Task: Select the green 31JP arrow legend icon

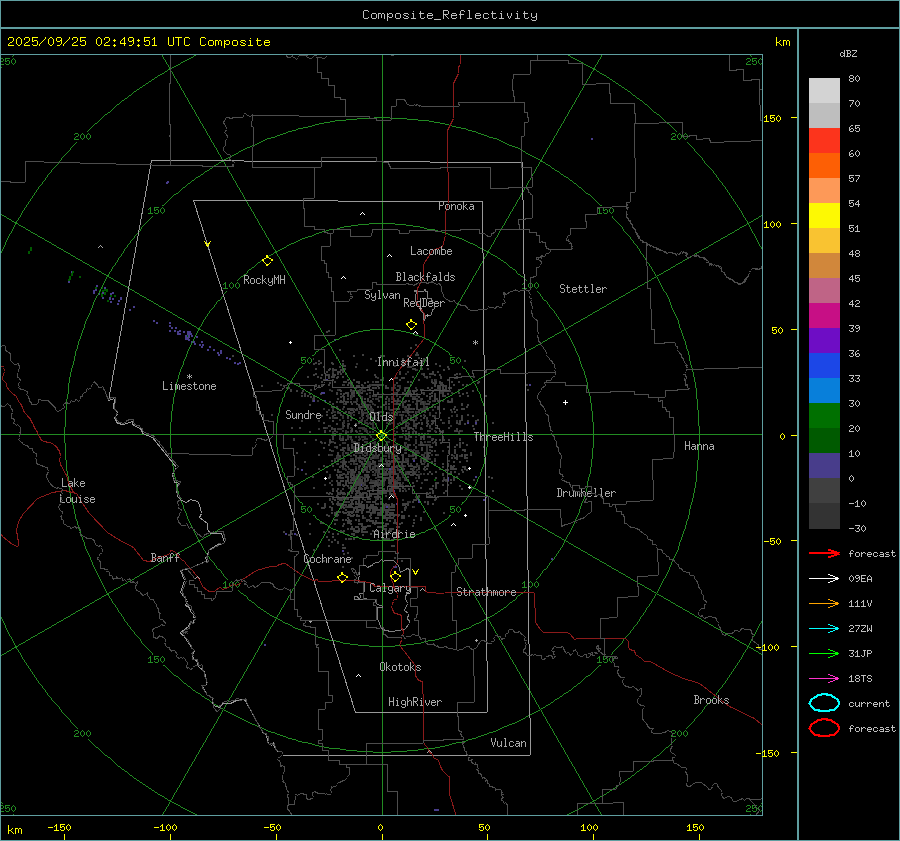Action: tap(824, 653)
